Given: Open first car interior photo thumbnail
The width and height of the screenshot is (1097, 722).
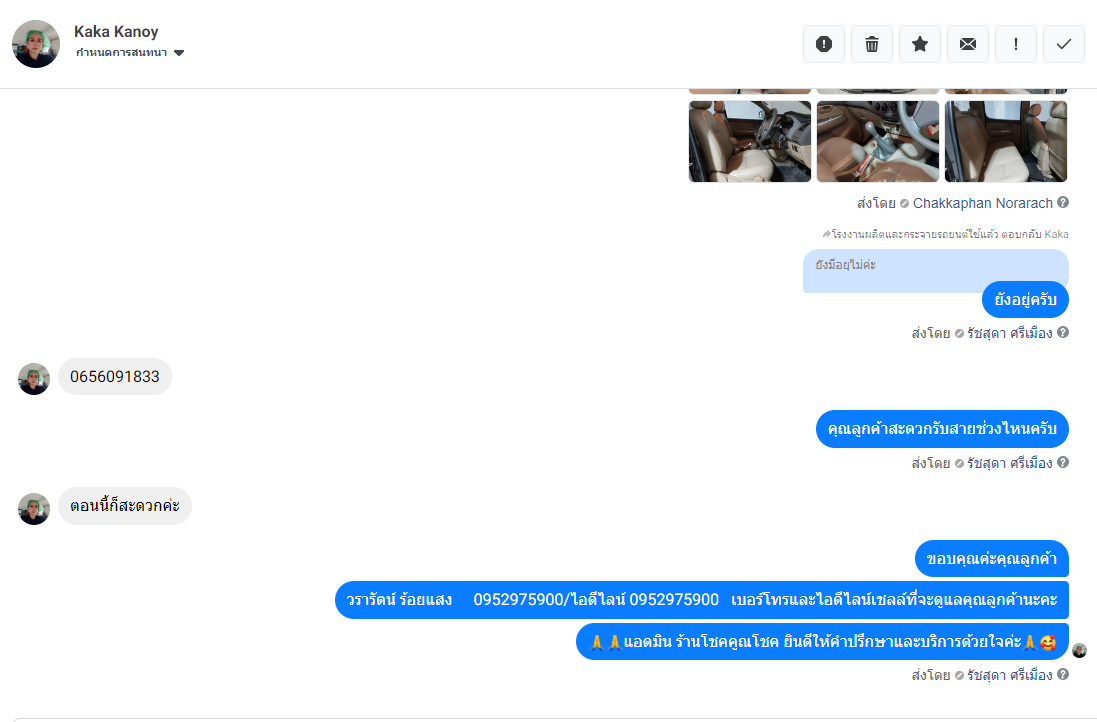Looking at the screenshot, I should click(749, 141).
